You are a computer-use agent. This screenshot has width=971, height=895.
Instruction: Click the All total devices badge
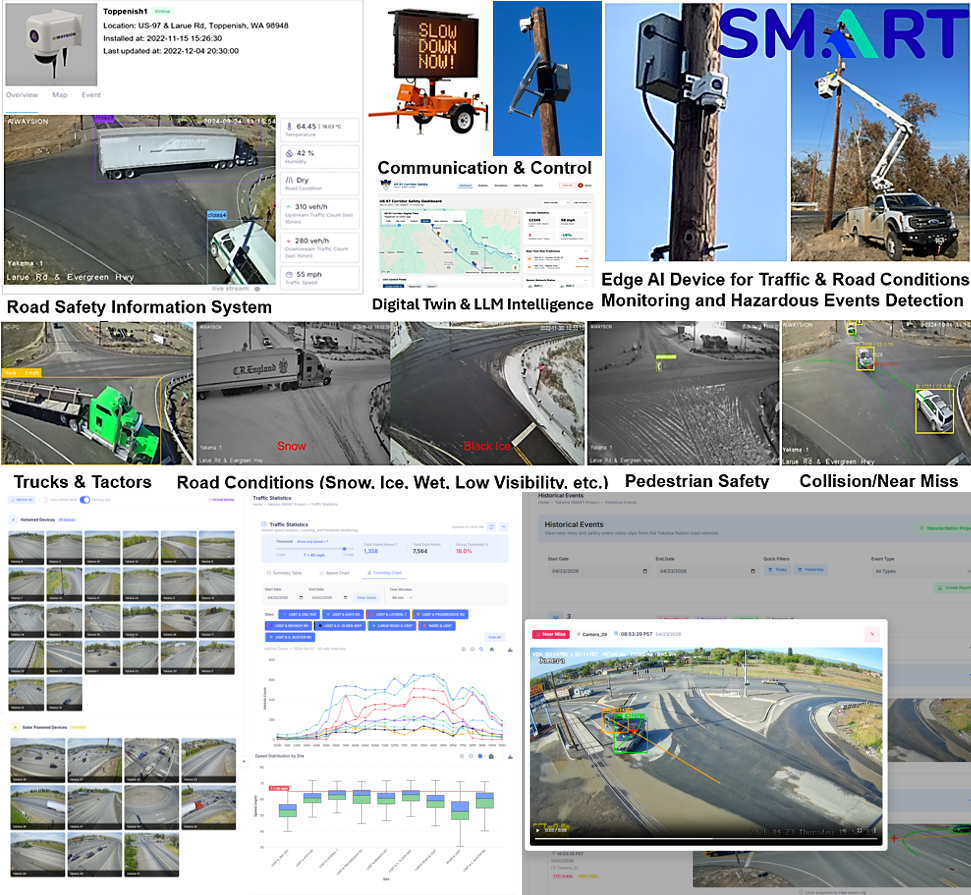(222, 500)
